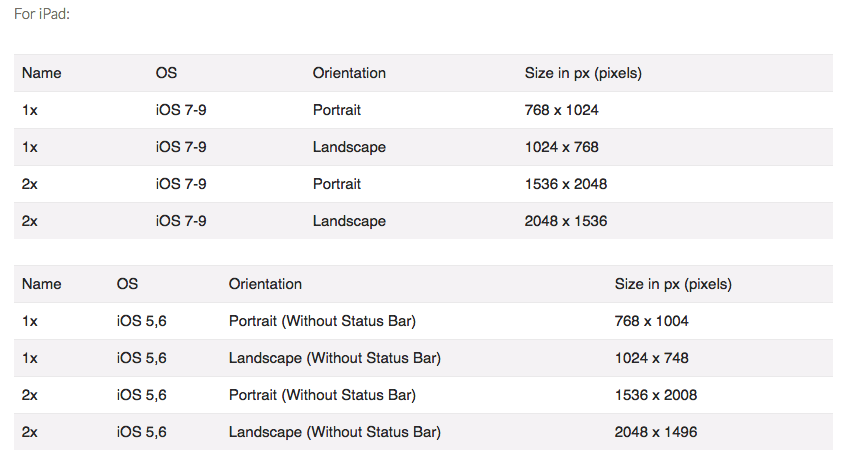Click Portrait cell in the 768 x 1024 row
847x468 pixels.
[336, 110]
